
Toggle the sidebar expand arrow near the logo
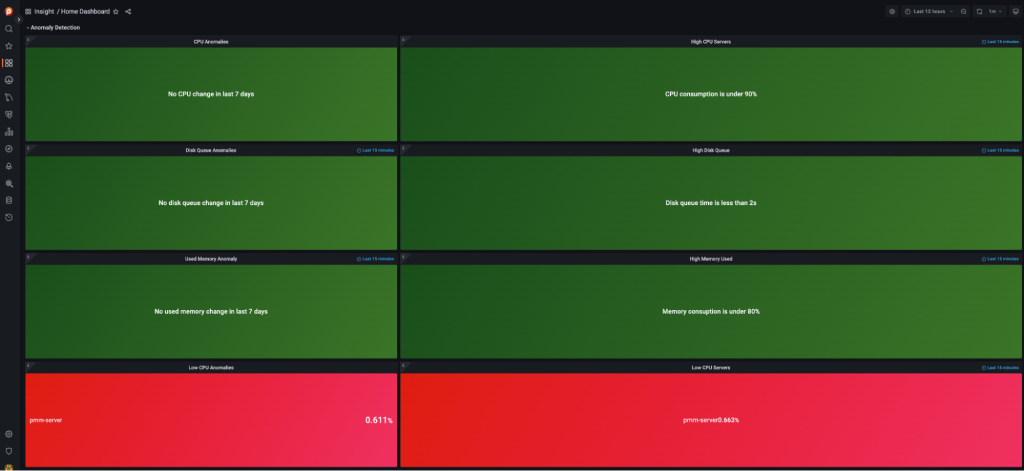[19, 20]
